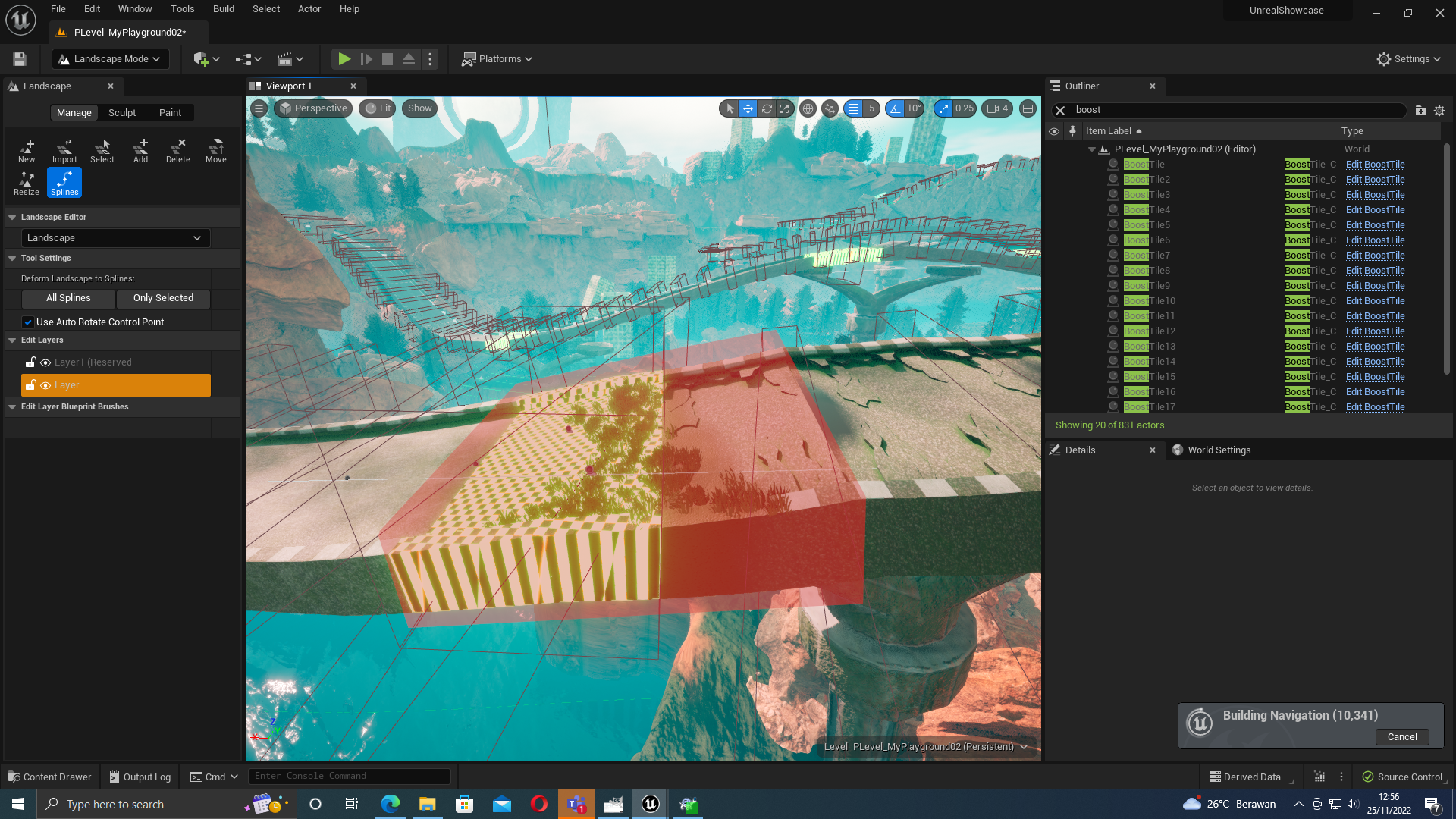Open the Landscape Mode dropdown
Screen dimensions: 1456x819
coord(110,59)
